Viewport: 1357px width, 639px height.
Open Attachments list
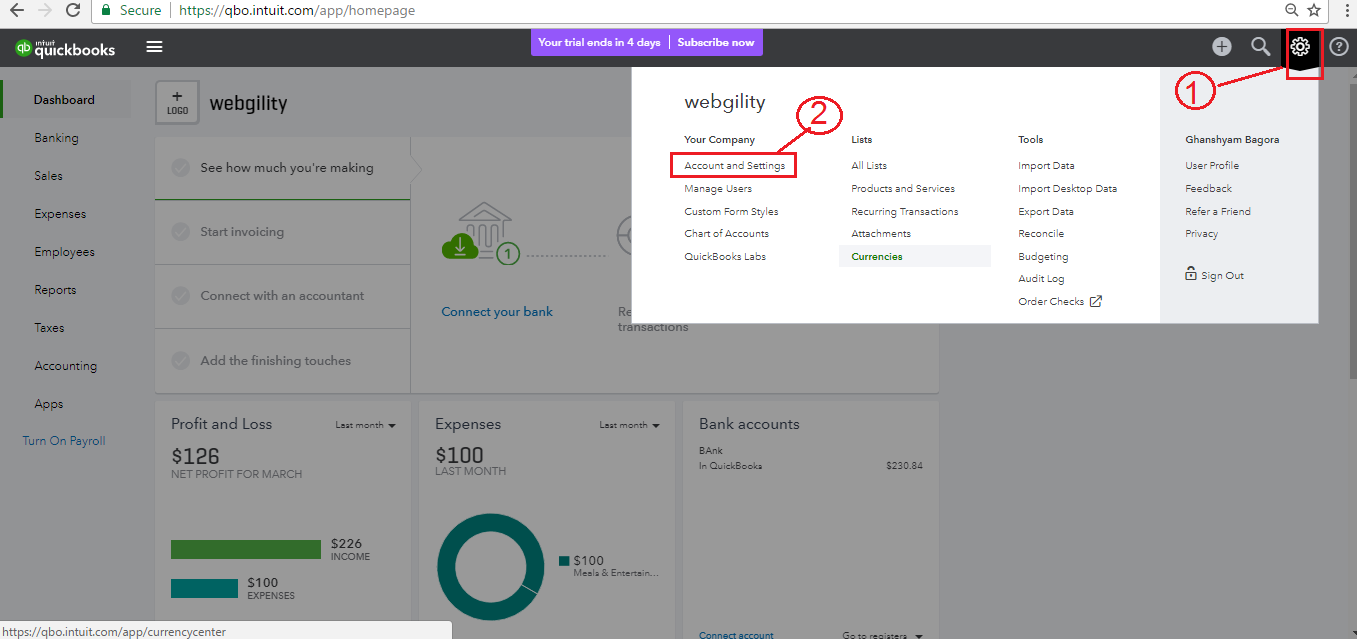tap(881, 234)
